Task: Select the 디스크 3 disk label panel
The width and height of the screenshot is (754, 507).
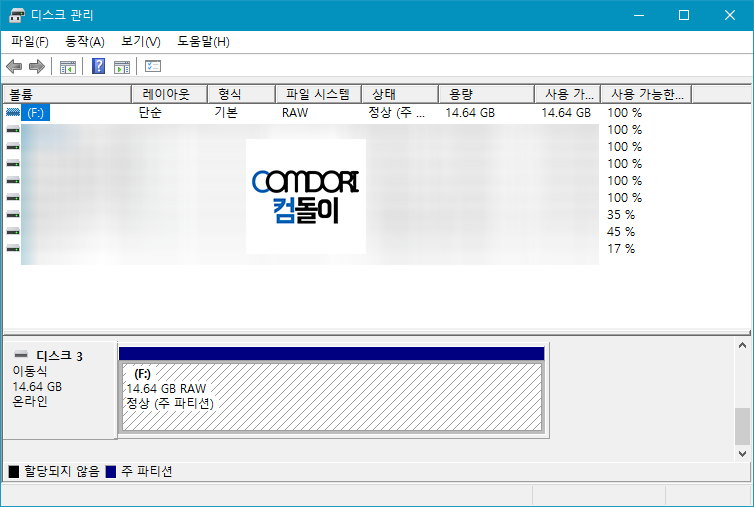Action: point(60,390)
